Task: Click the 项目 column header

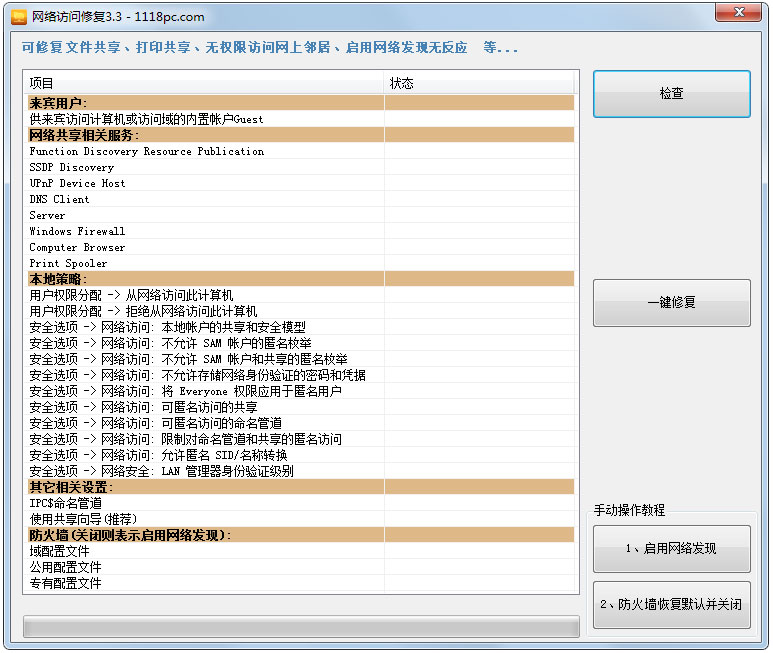Action: point(204,83)
